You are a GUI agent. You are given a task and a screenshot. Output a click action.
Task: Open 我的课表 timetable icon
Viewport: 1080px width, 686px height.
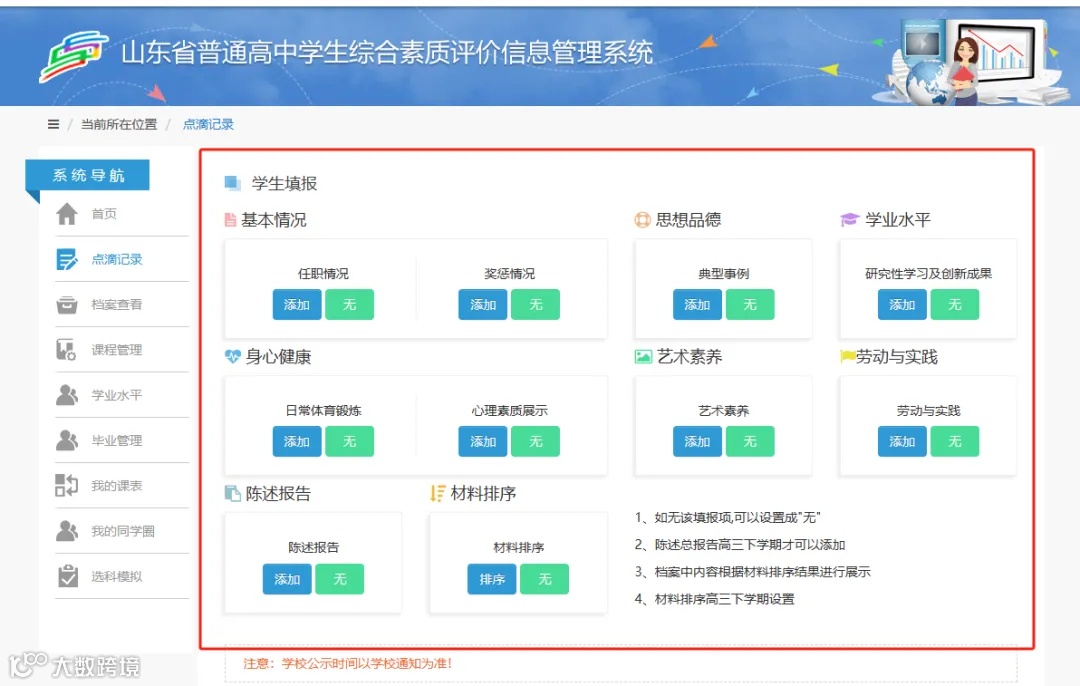(x=65, y=485)
